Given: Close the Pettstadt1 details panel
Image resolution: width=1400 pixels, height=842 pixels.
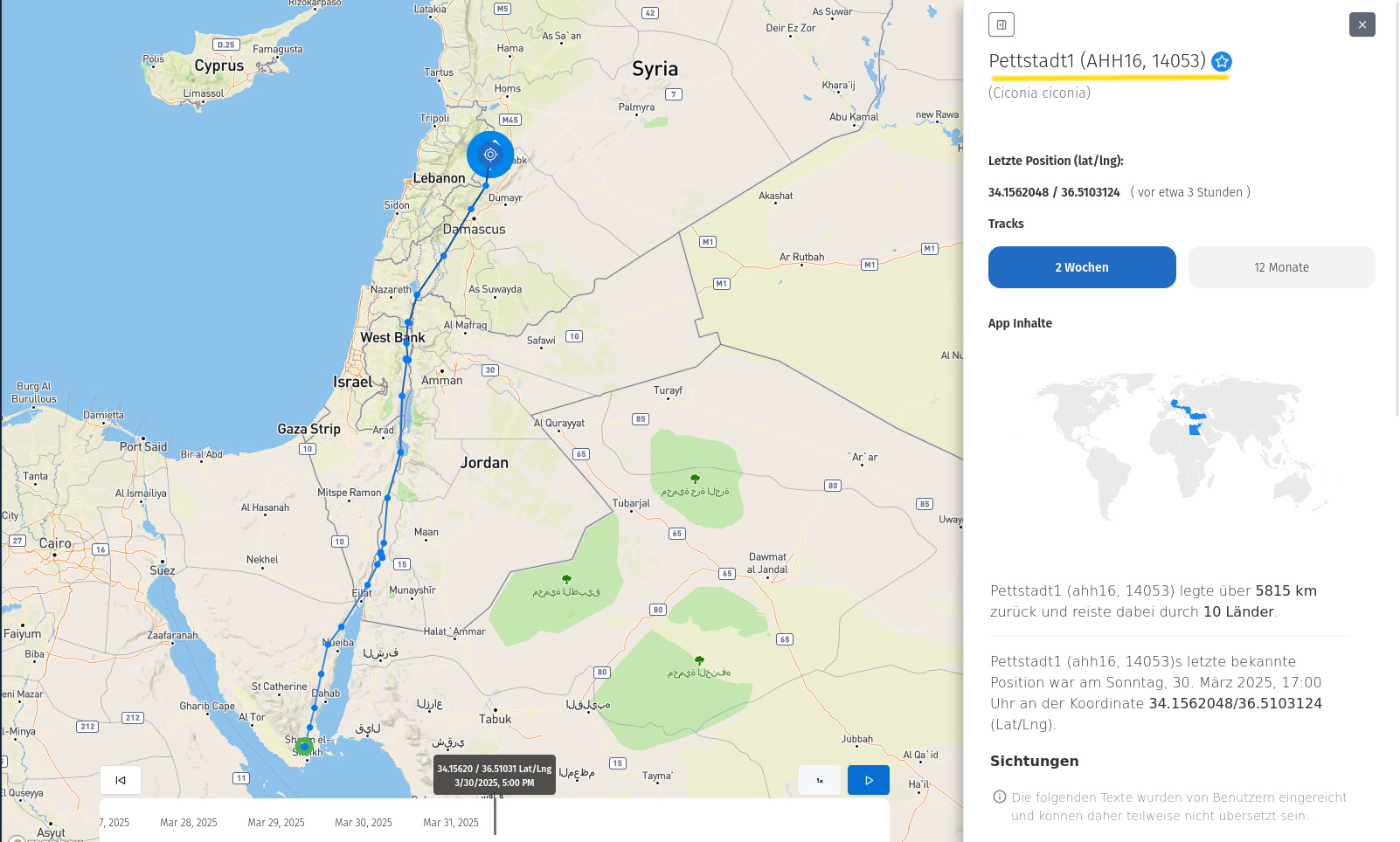Looking at the screenshot, I should pyautogui.click(x=1362, y=24).
